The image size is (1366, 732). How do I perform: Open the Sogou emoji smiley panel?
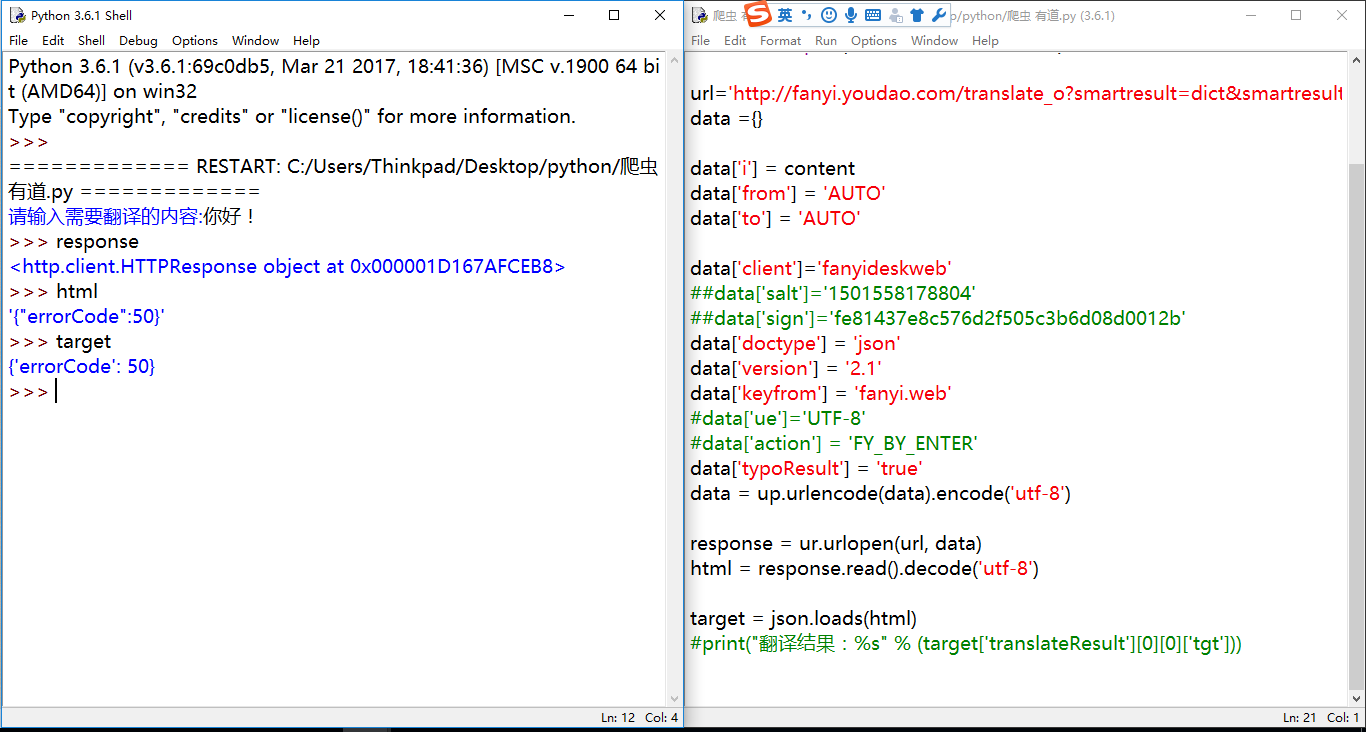(828, 15)
